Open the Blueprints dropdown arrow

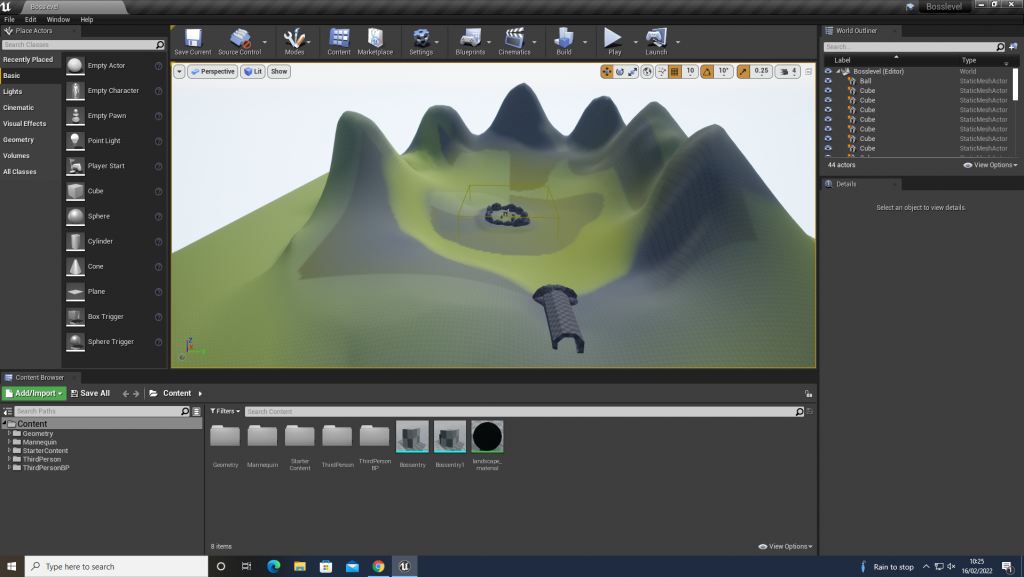point(488,42)
